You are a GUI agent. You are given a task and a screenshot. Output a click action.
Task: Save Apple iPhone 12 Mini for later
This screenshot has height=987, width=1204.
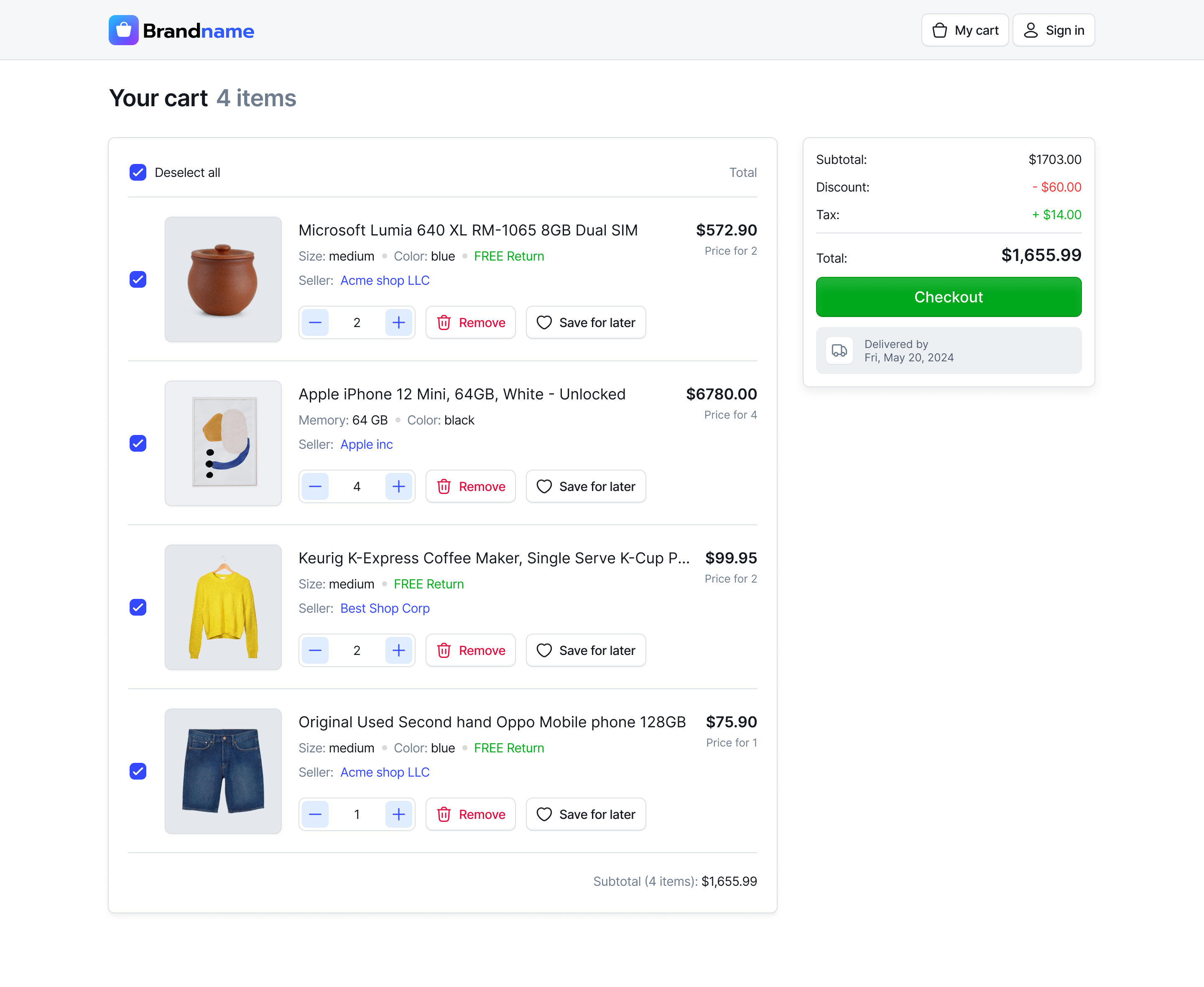[x=586, y=486]
